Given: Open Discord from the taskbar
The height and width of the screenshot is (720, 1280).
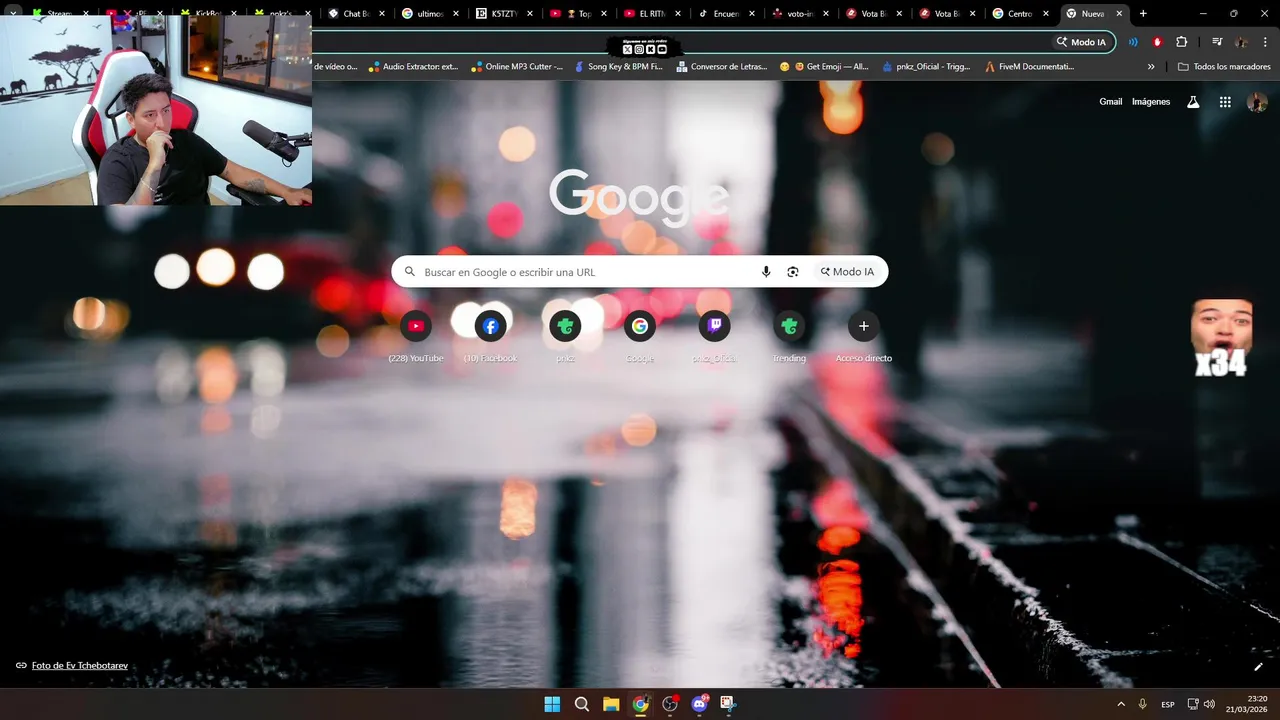Looking at the screenshot, I should [x=699, y=704].
